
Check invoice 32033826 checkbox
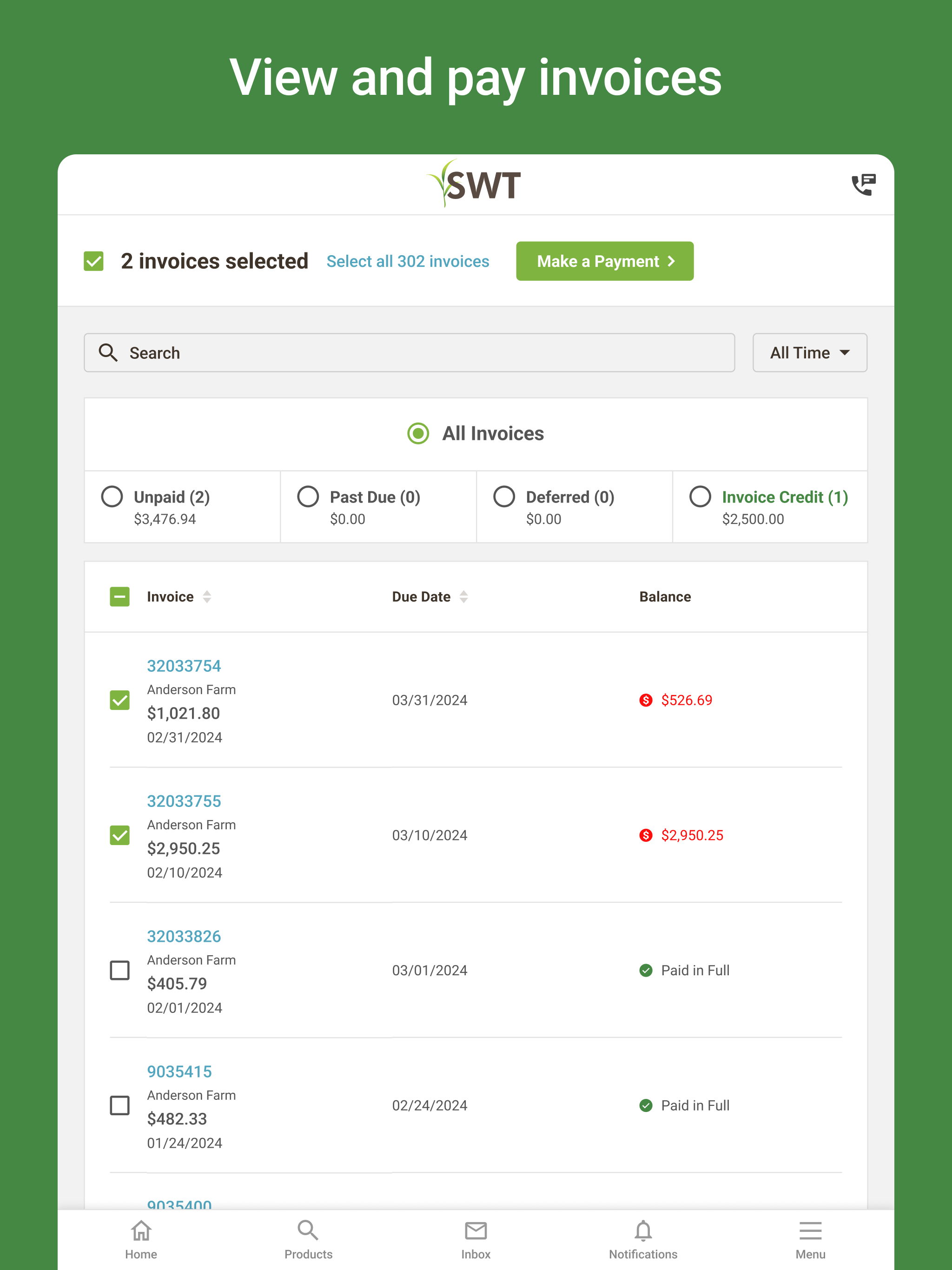click(x=119, y=970)
